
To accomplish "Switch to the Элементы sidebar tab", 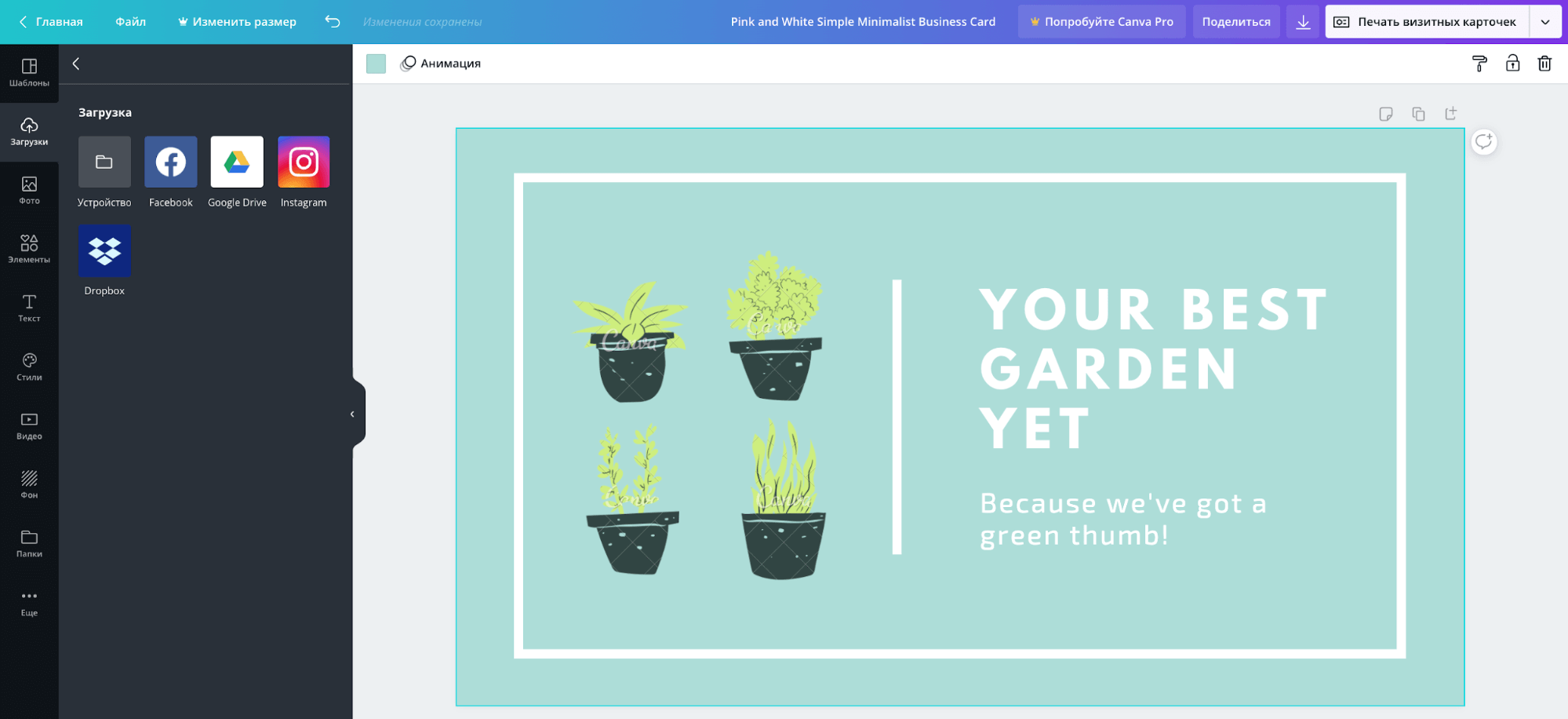I will pyautogui.click(x=29, y=249).
